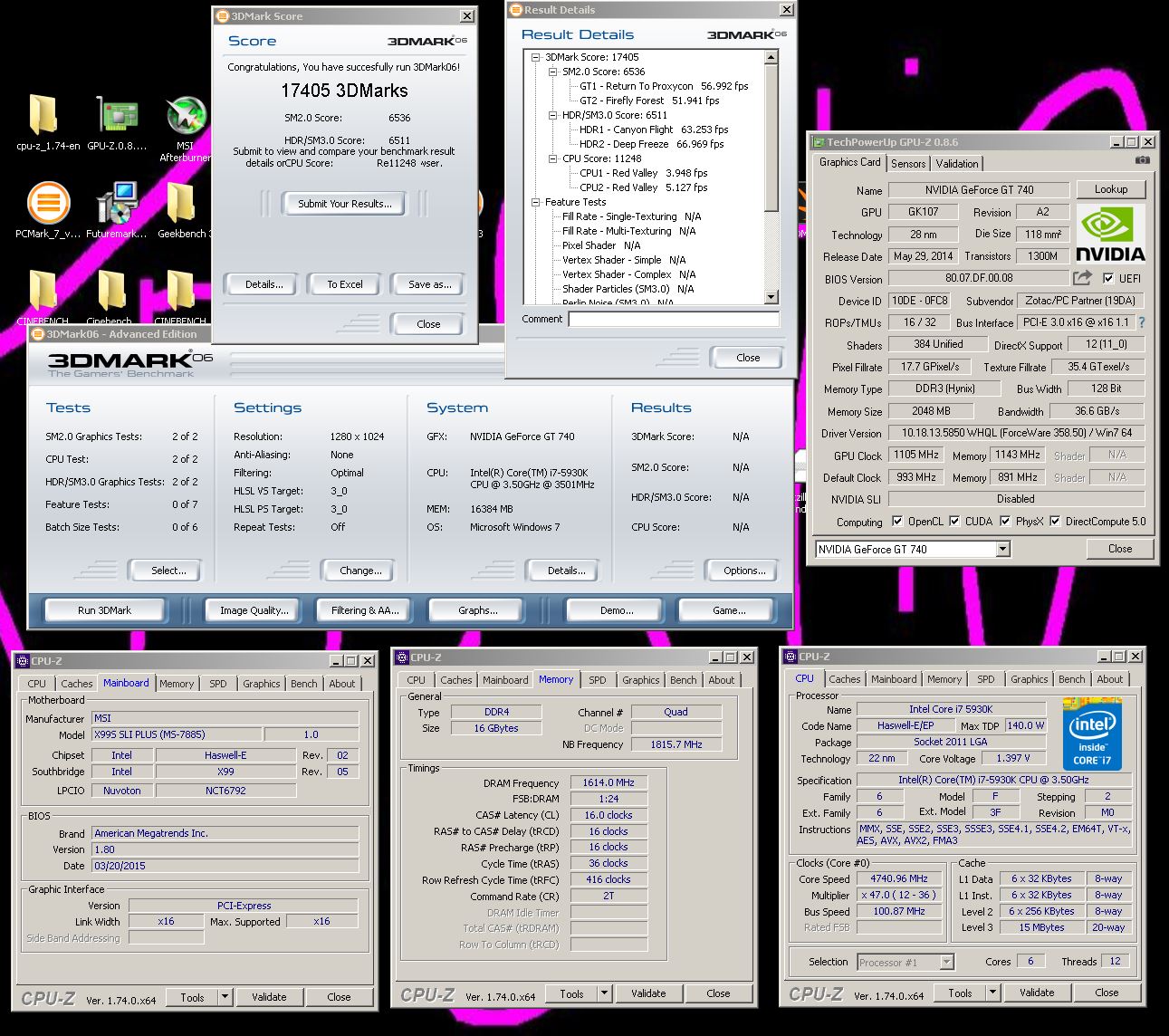Toggle the DirectCompute 5.0 checkbox
The image size is (1169, 1036).
pos(1055,522)
